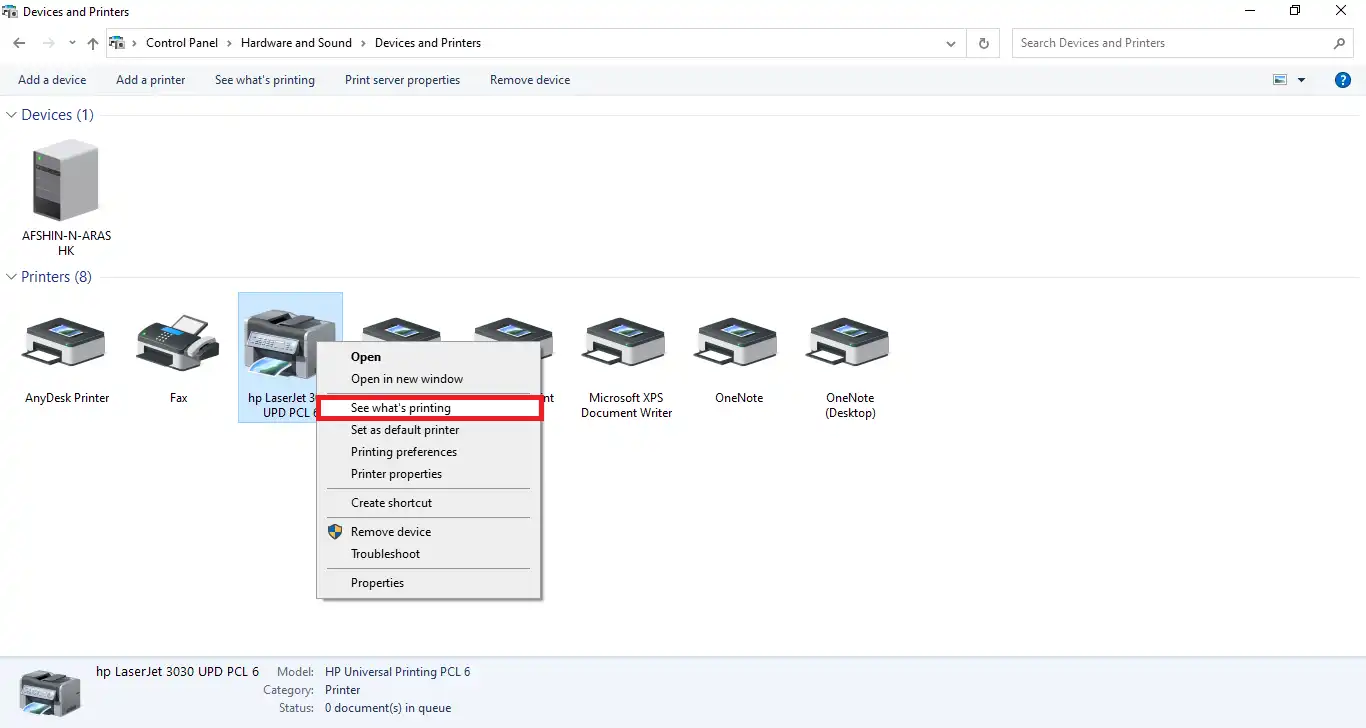Open the view options dropdown arrow
The height and width of the screenshot is (728, 1366).
(x=1301, y=80)
